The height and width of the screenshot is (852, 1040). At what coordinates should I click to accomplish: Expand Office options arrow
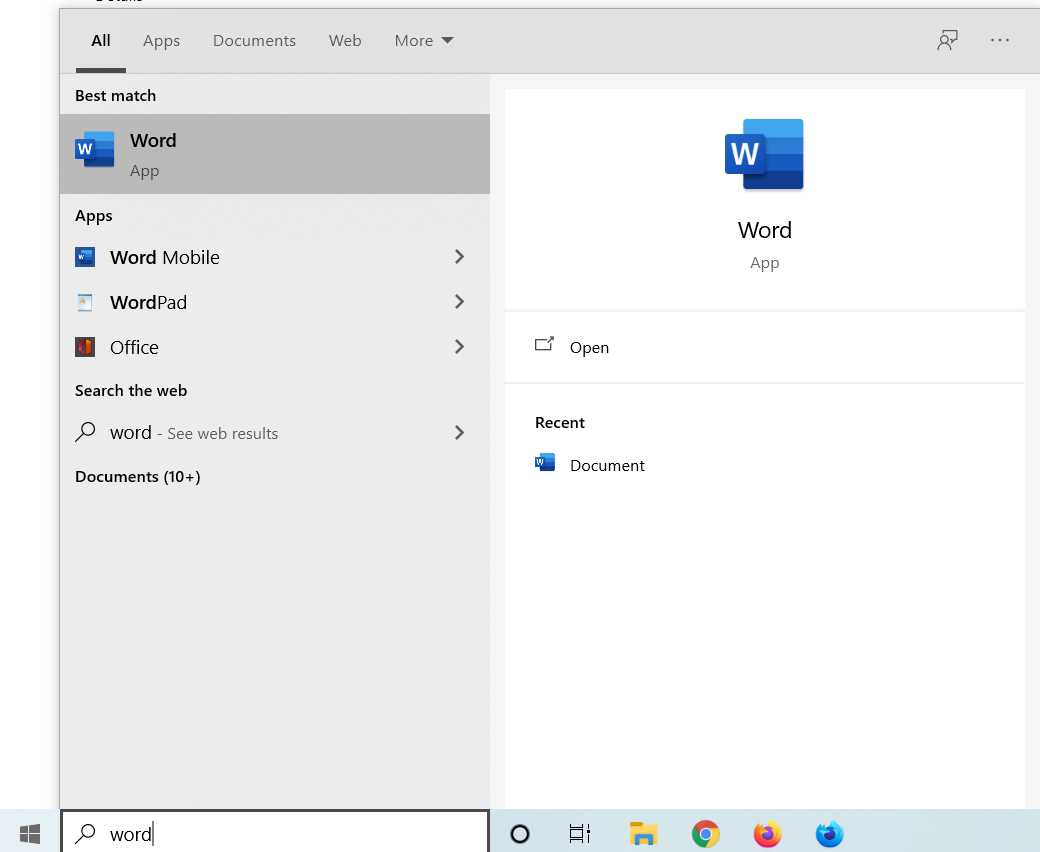click(459, 346)
